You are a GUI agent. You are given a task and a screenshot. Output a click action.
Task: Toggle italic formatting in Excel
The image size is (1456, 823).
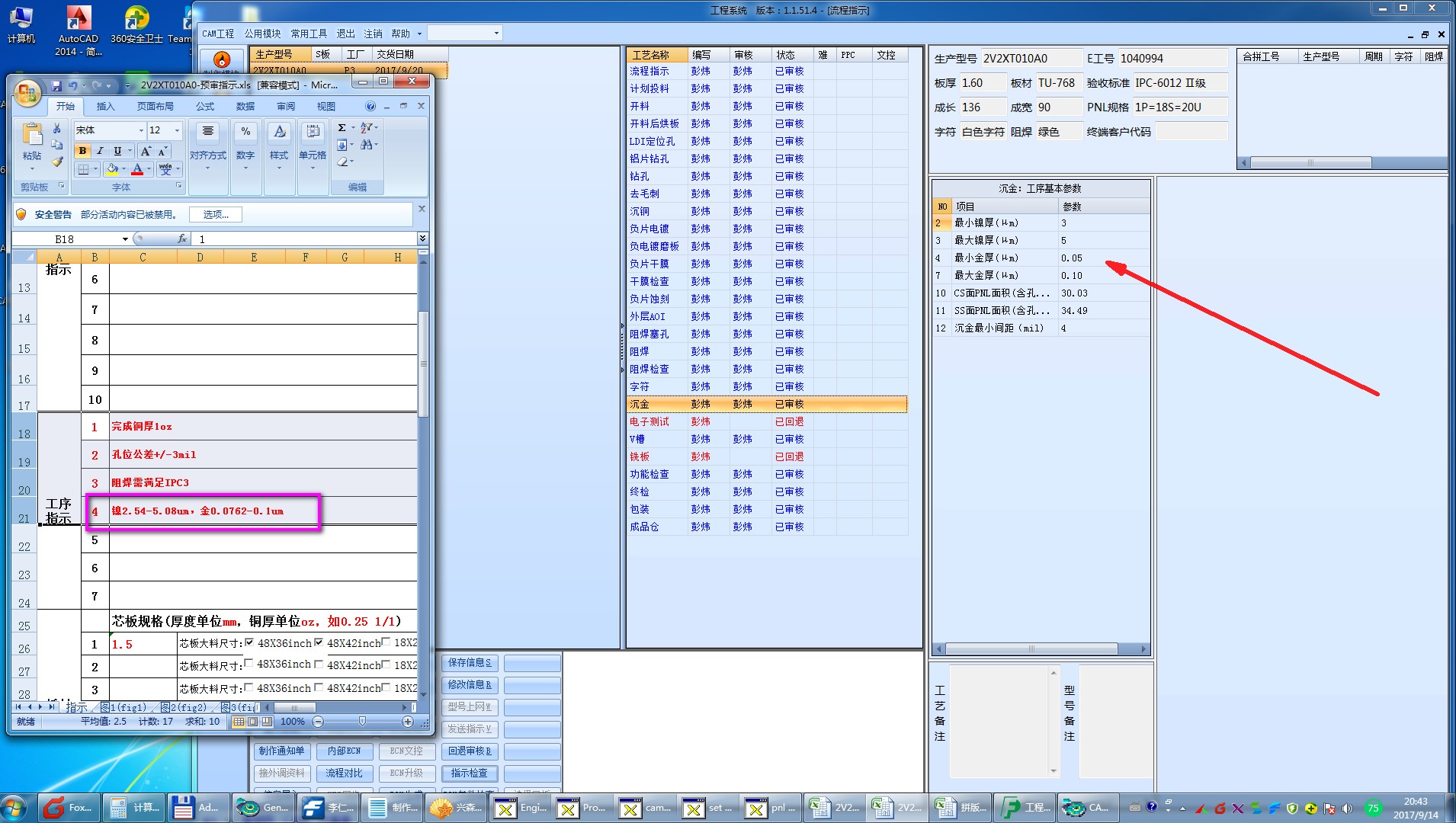100,151
